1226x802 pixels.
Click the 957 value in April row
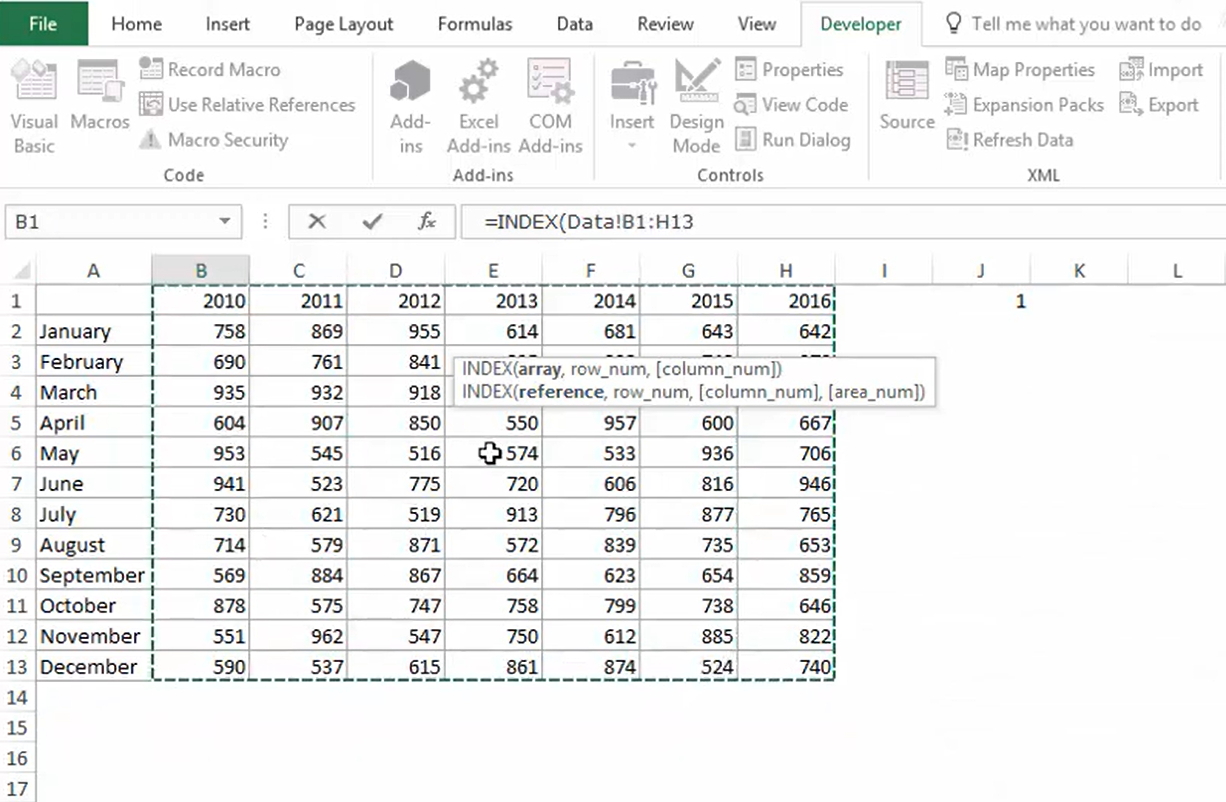591,423
